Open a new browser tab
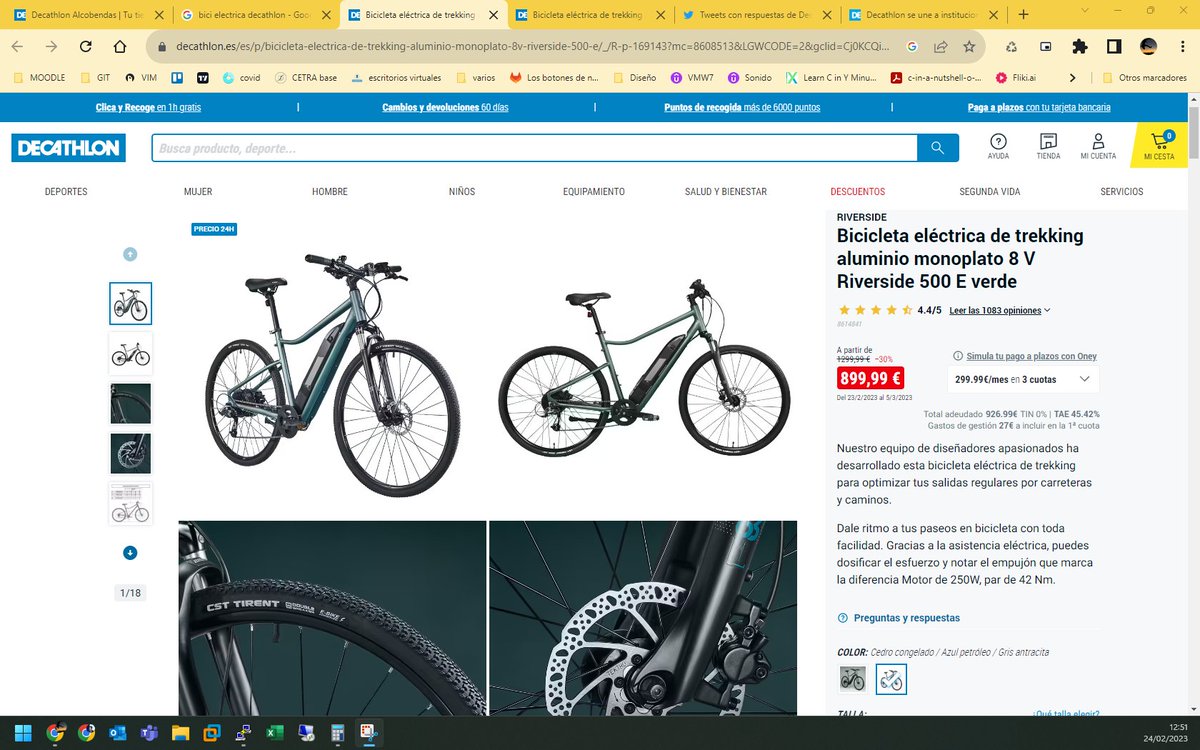The width and height of the screenshot is (1200, 750). click(x=1022, y=14)
